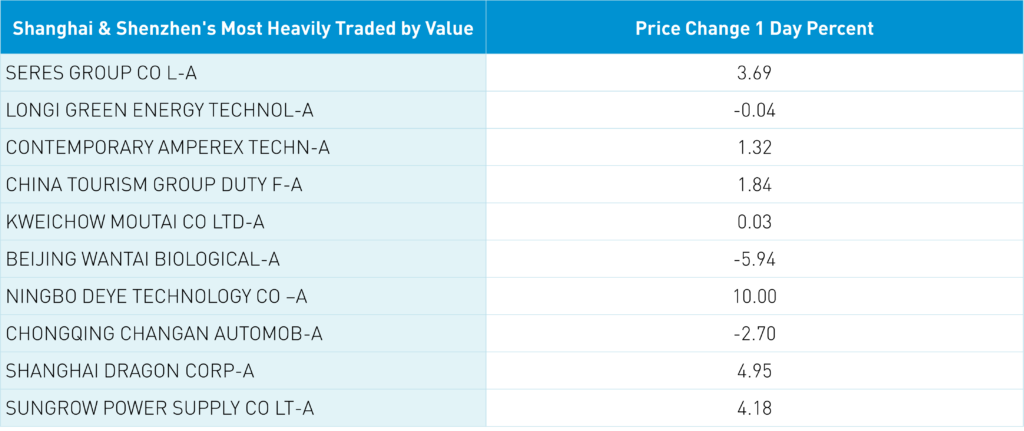Click the 4.95 price change value
The height and width of the screenshot is (431, 1024).
coord(755,371)
